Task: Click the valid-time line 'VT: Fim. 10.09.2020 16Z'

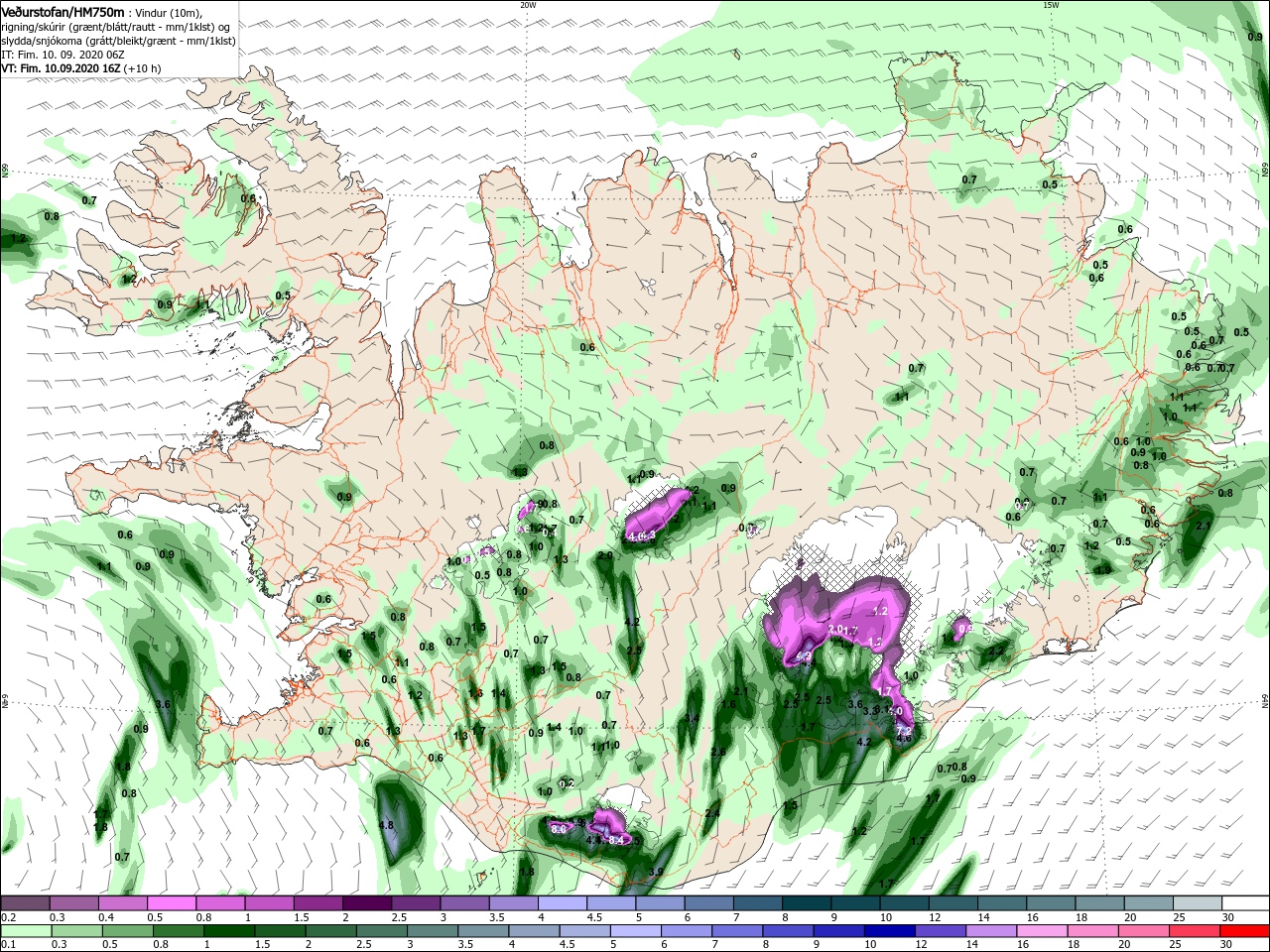Action: (61, 68)
